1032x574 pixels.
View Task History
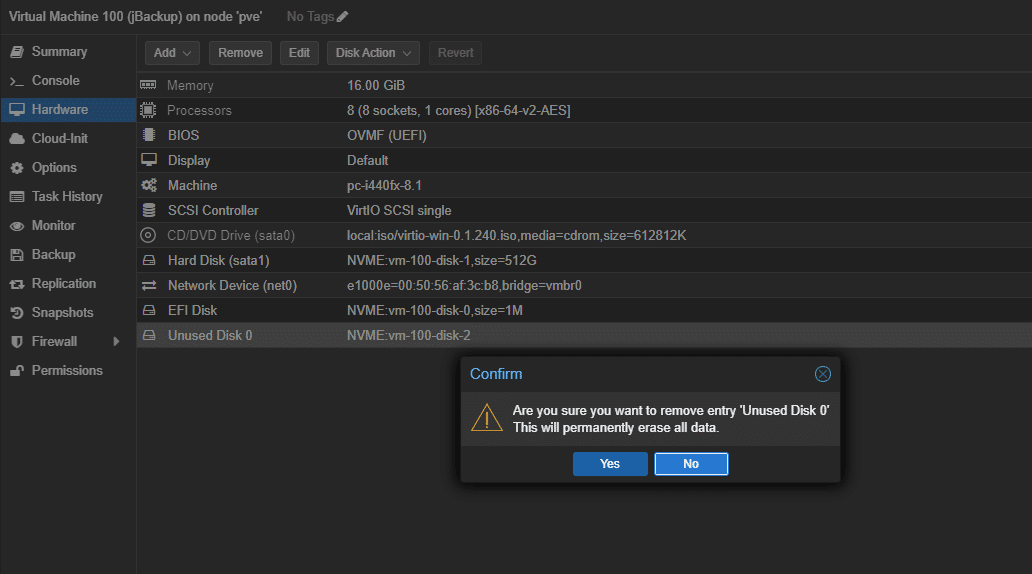pyautogui.click(x=68, y=196)
